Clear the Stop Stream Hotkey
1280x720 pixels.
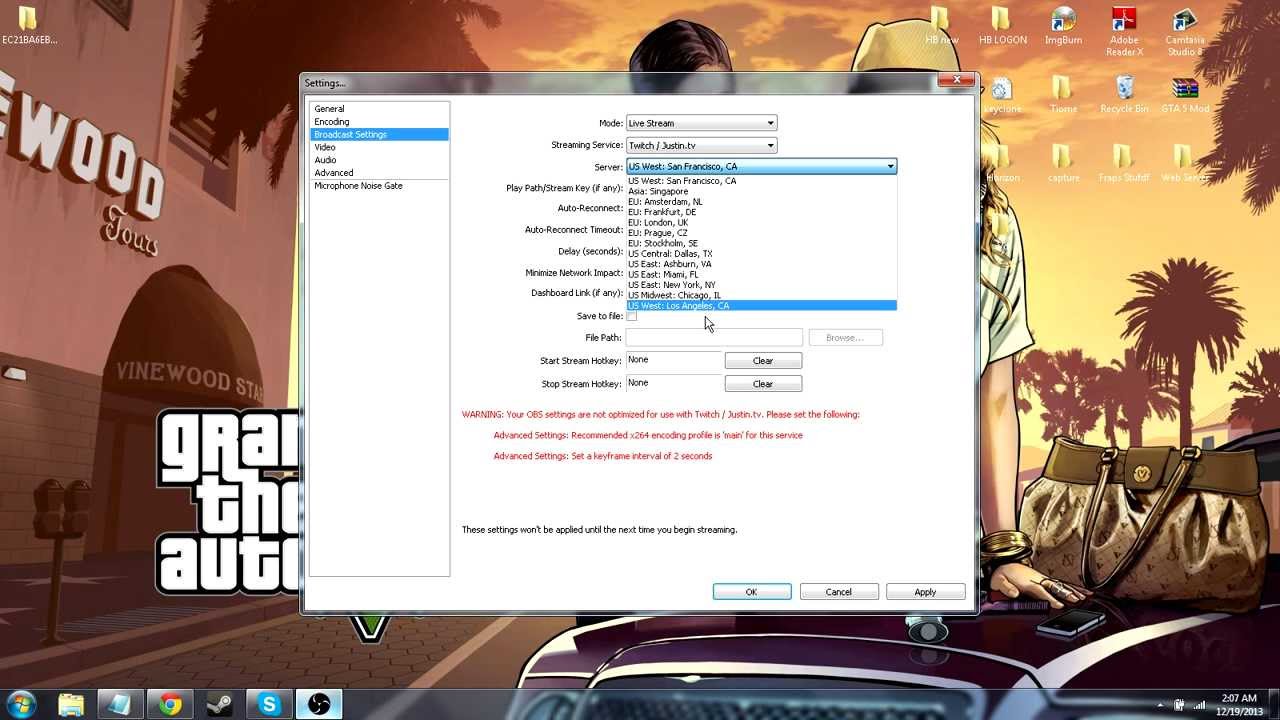763,384
